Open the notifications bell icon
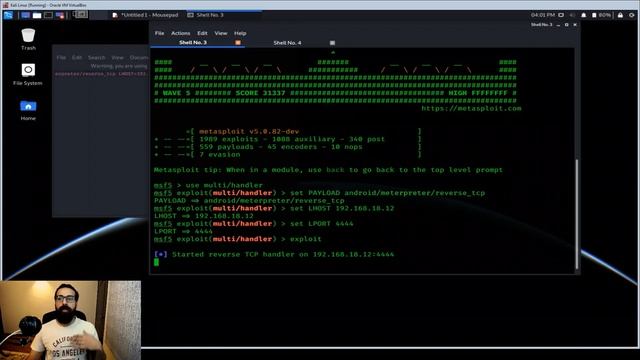This screenshot has width=640, height=360. click(584, 15)
